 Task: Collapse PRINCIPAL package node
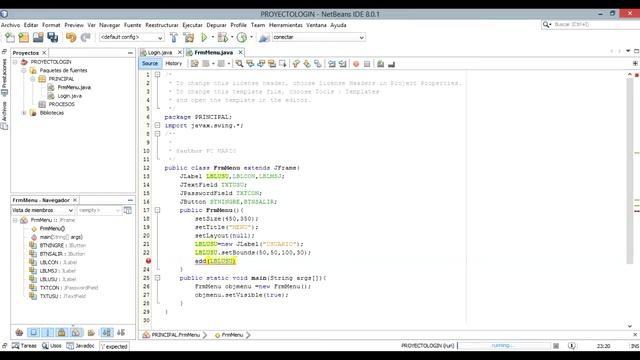pos(33,79)
